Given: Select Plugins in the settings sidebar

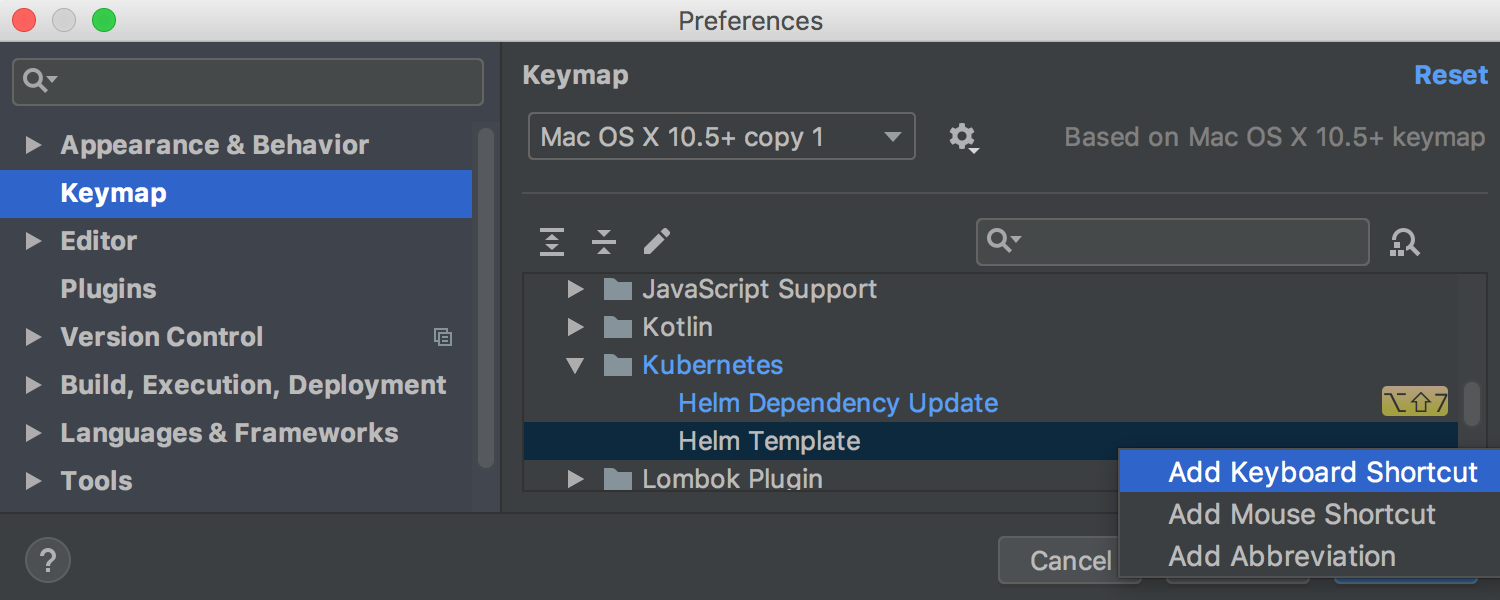Looking at the screenshot, I should [x=108, y=289].
